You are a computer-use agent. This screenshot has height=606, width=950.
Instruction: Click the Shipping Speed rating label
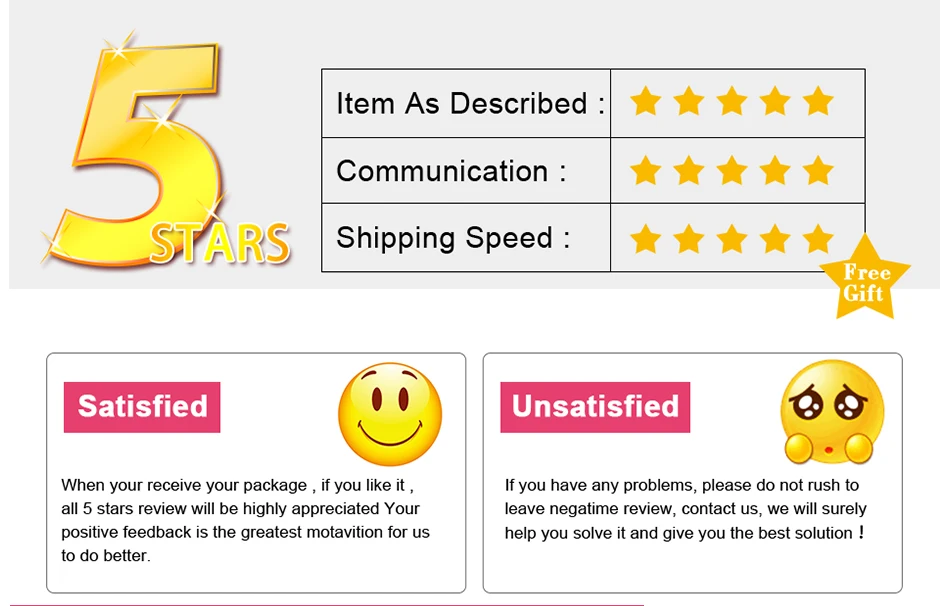pyautogui.click(x=453, y=238)
